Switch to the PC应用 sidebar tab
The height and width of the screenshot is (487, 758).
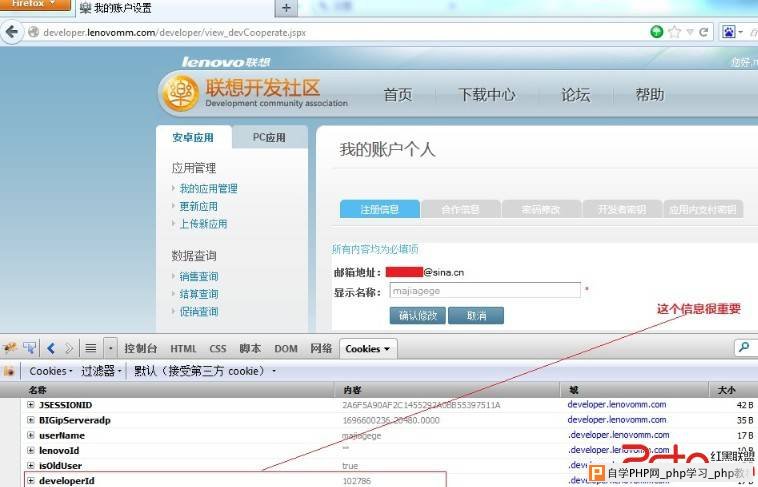tap(269, 137)
